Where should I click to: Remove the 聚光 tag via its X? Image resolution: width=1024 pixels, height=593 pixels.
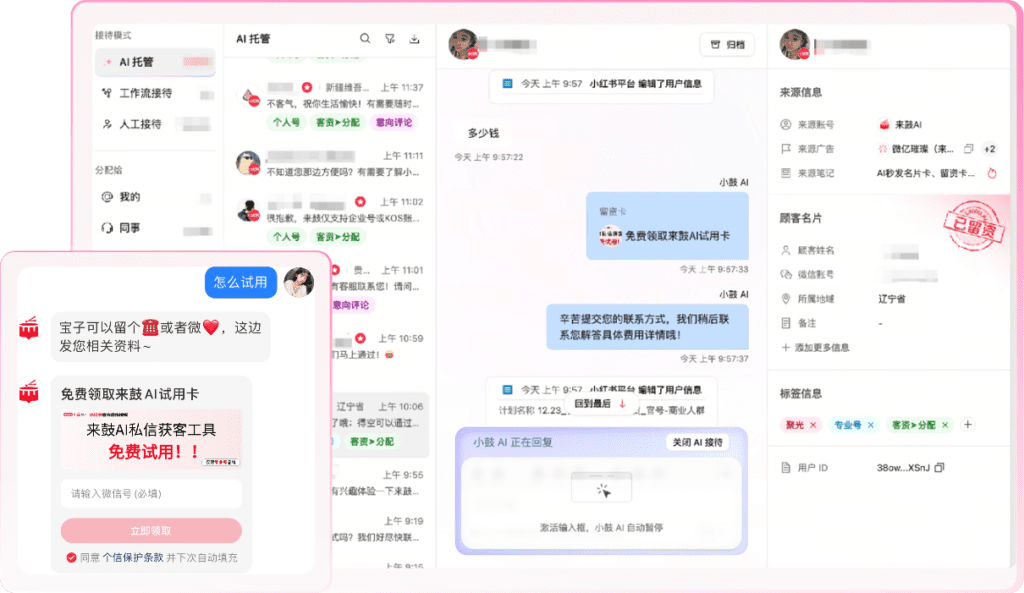tap(813, 425)
